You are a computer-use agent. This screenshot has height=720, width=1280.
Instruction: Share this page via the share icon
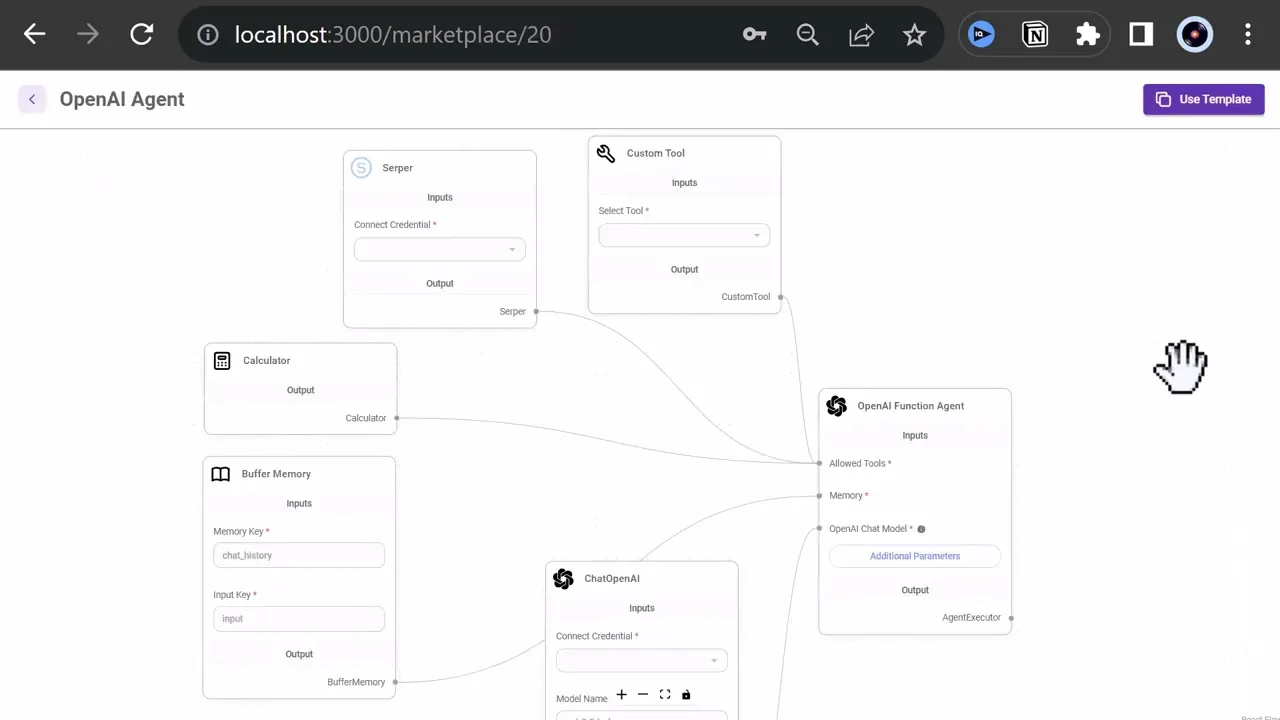tap(861, 35)
